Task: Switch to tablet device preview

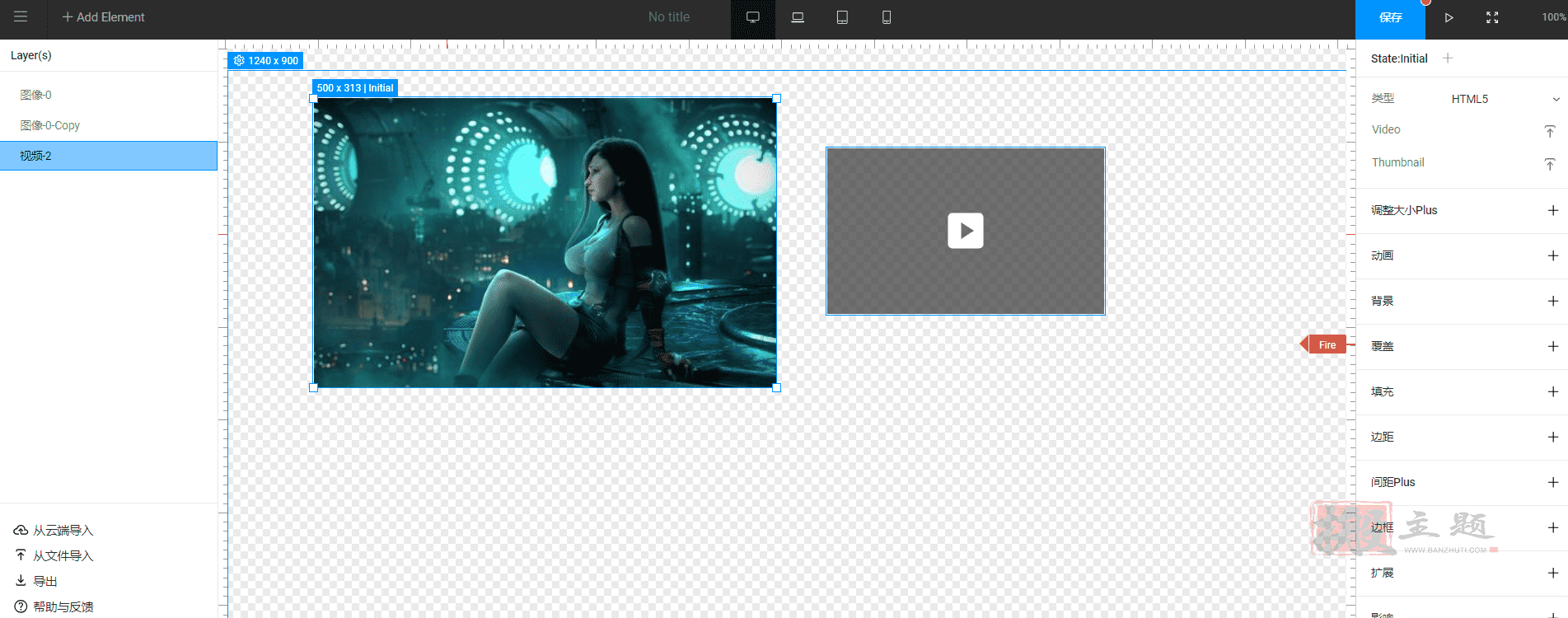Action: (x=842, y=17)
